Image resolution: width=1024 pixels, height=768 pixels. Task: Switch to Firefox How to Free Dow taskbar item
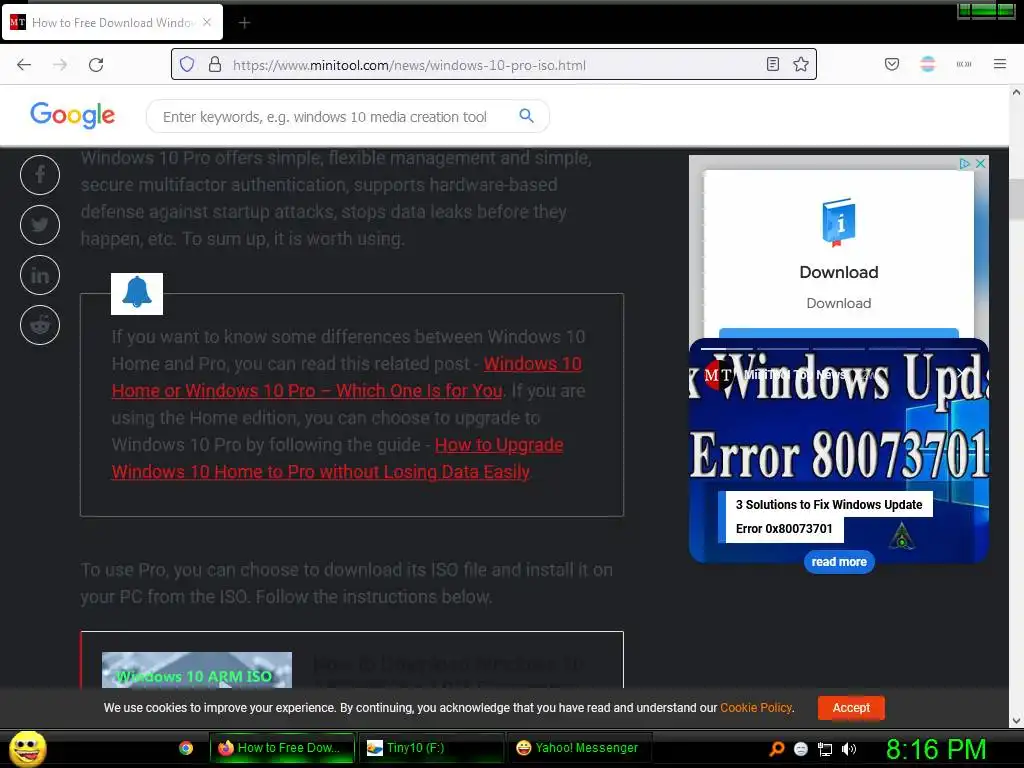point(281,748)
